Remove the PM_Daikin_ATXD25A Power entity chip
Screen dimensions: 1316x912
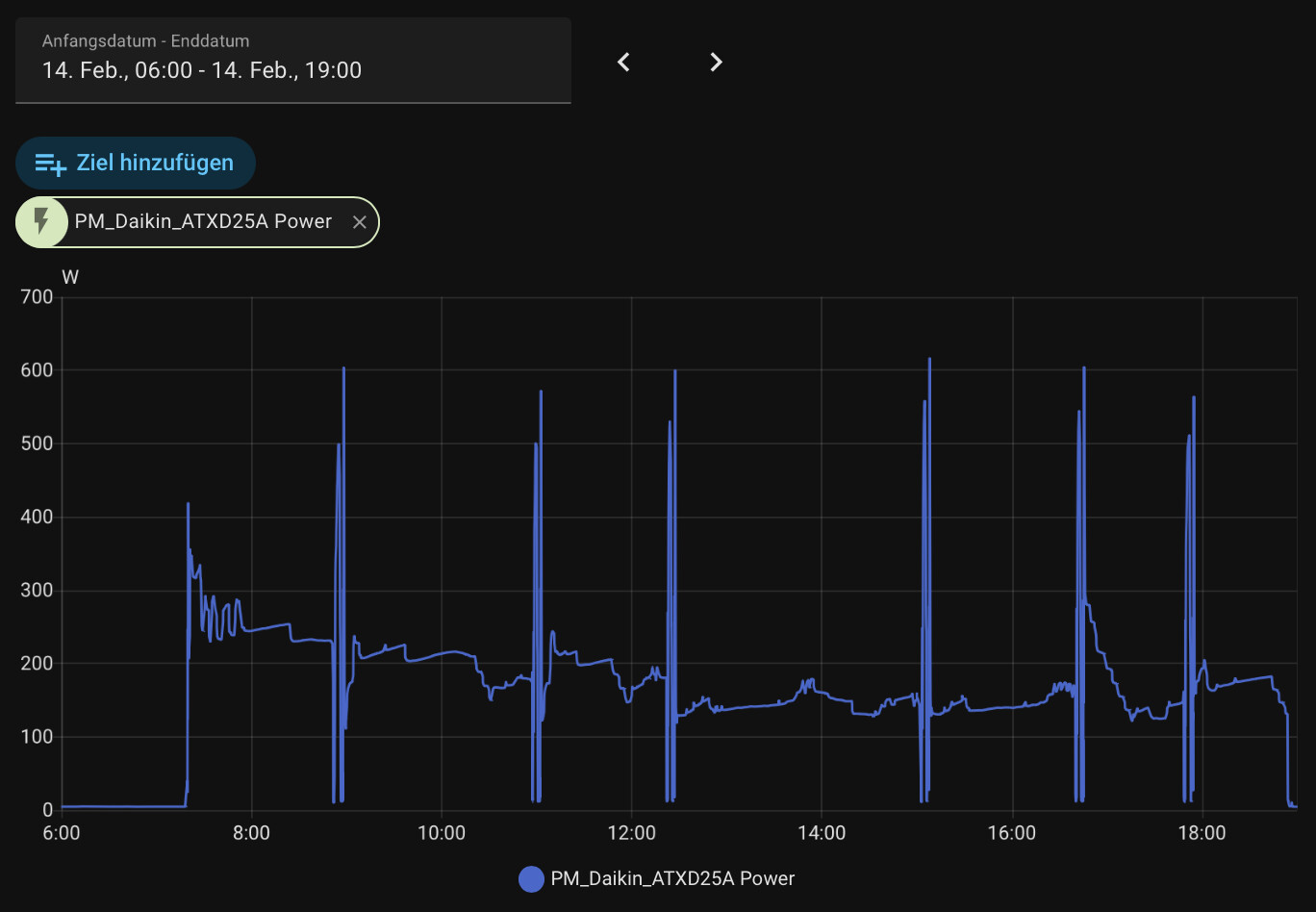click(x=359, y=222)
